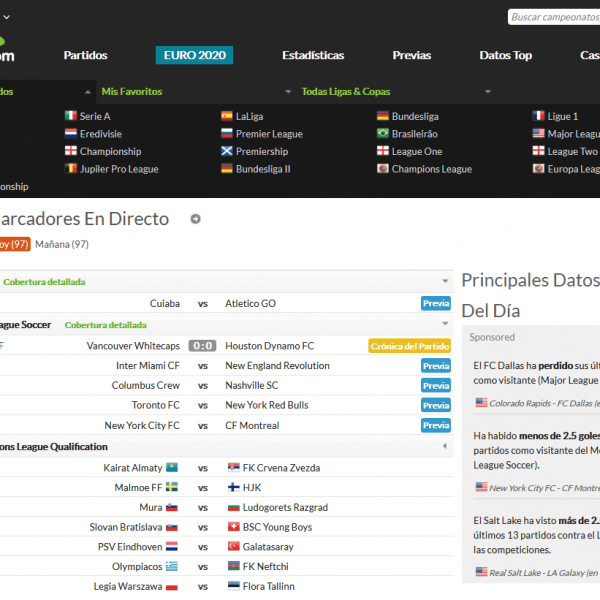Switch to the Mañana (97) tab
Image resolution: width=600 pixels, height=600 pixels.
[62, 244]
